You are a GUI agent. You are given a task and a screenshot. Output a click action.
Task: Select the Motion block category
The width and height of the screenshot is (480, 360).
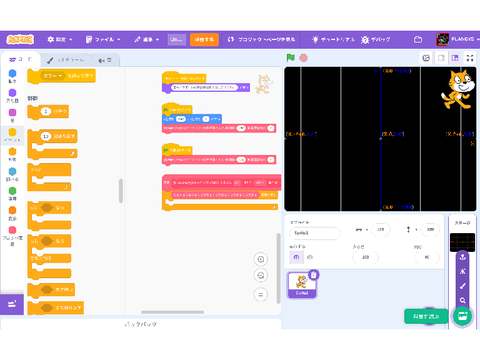(x=12, y=76)
